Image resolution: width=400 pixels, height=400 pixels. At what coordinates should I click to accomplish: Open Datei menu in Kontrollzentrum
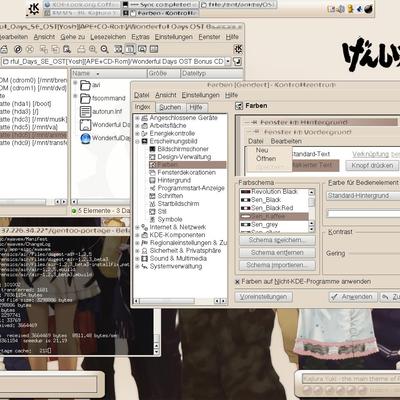pyautogui.click(x=141, y=95)
